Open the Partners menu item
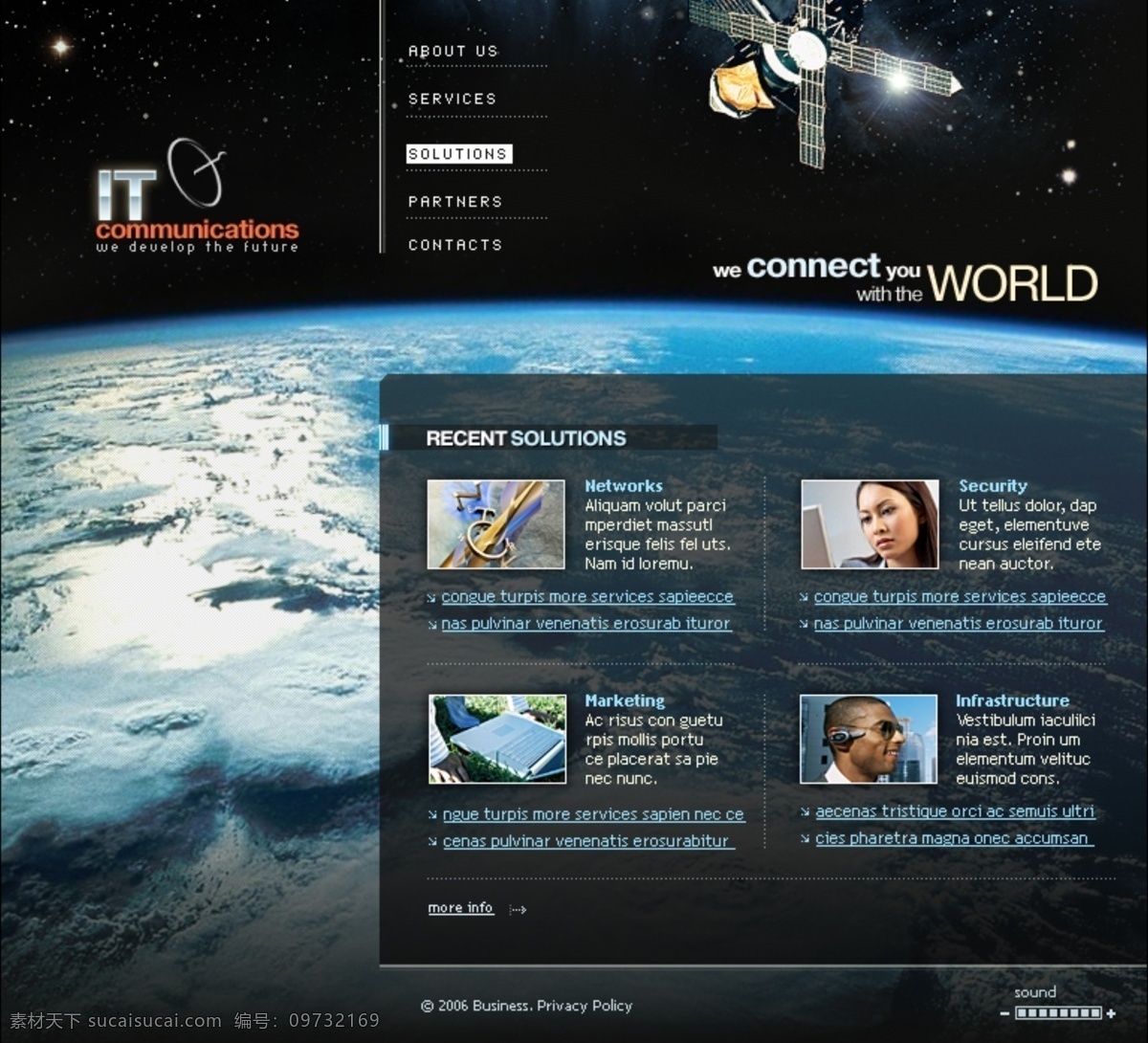Viewport: 1148px width, 1043px height. pyautogui.click(x=455, y=202)
